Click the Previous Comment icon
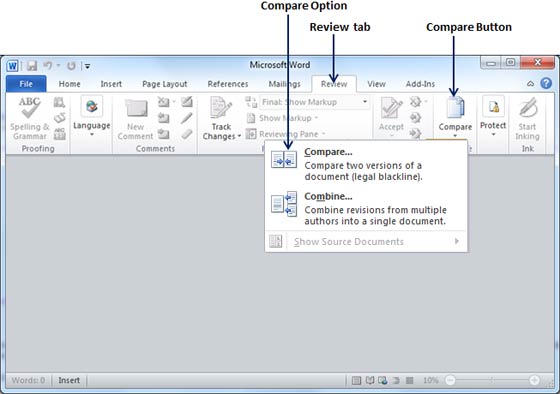Image resolution: width=560 pixels, height=394 pixels. coord(164,118)
